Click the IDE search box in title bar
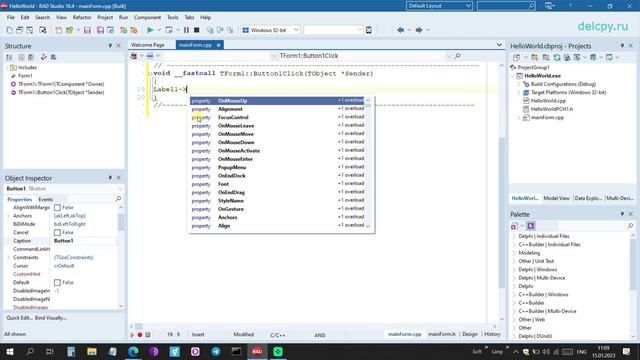 pos(506,6)
